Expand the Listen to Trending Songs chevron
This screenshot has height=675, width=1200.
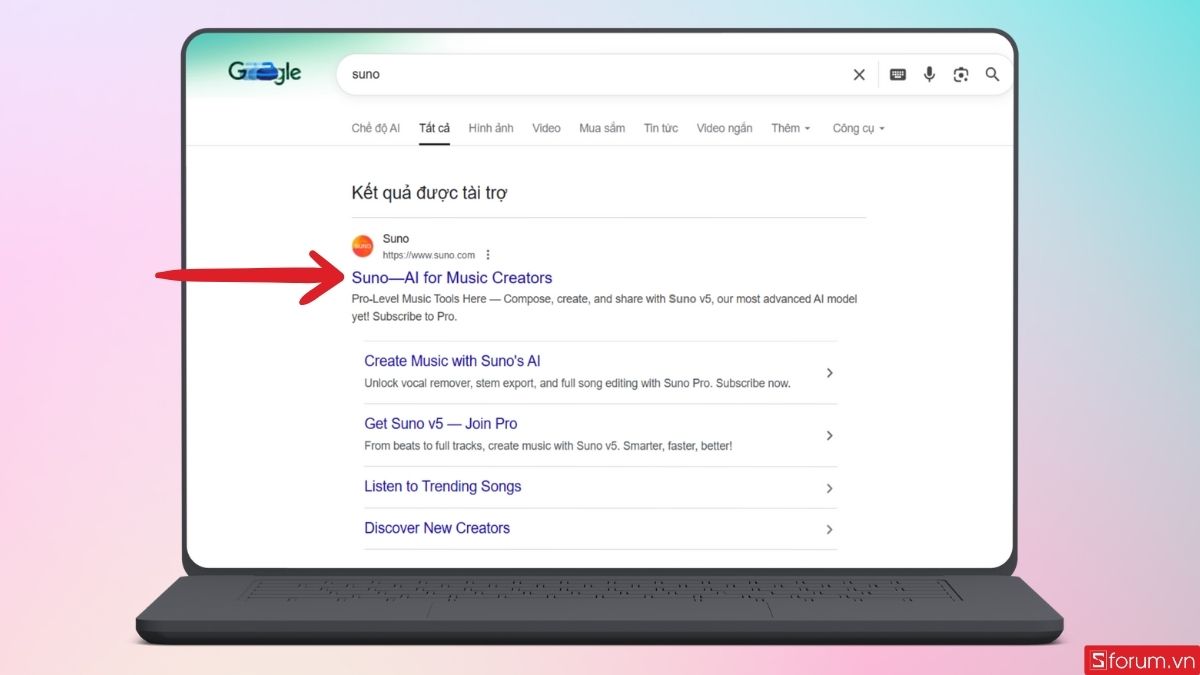tap(830, 488)
